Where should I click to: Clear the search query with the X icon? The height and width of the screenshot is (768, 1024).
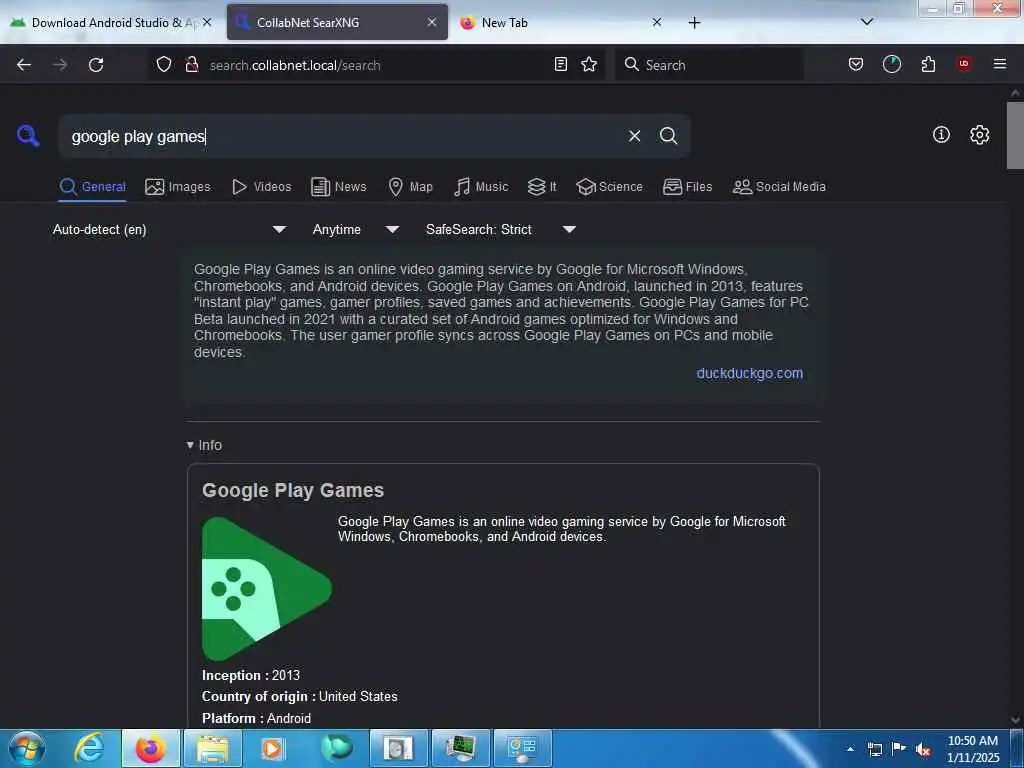(x=634, y=136)
